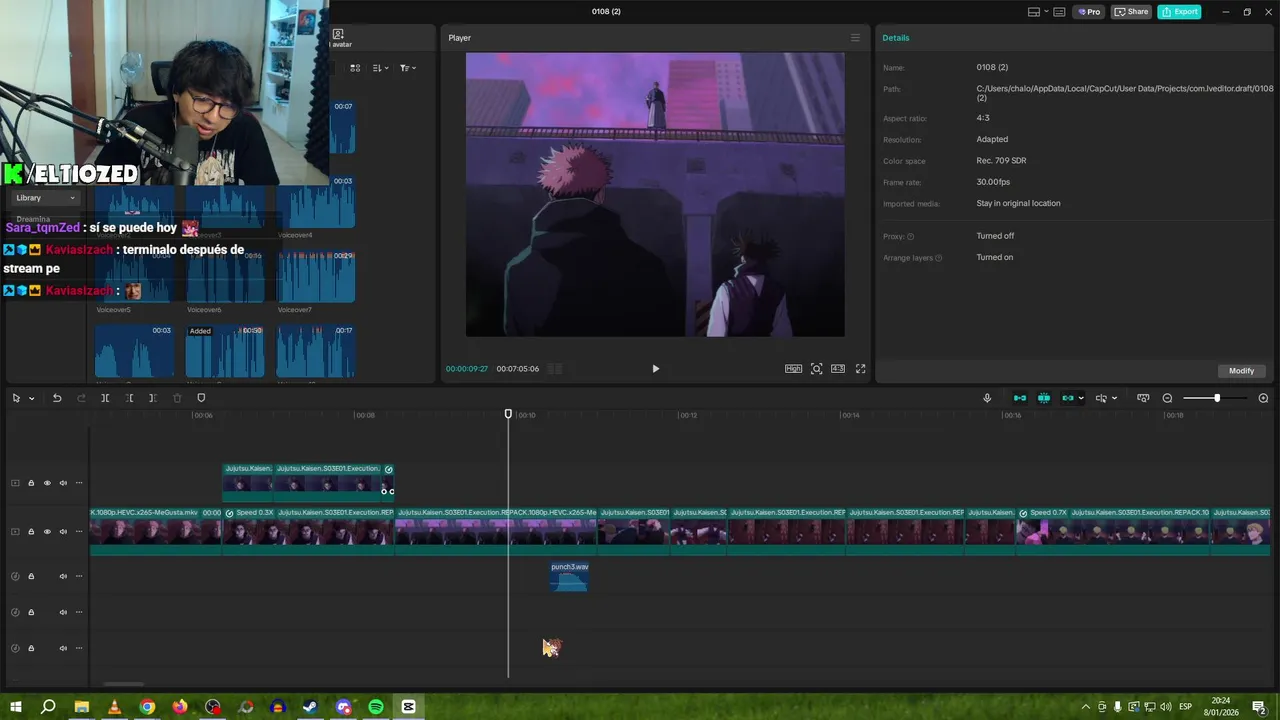Hide the upper video track with eye icon
This screenshot has height=720, width=1280.
tap(47, 483)
